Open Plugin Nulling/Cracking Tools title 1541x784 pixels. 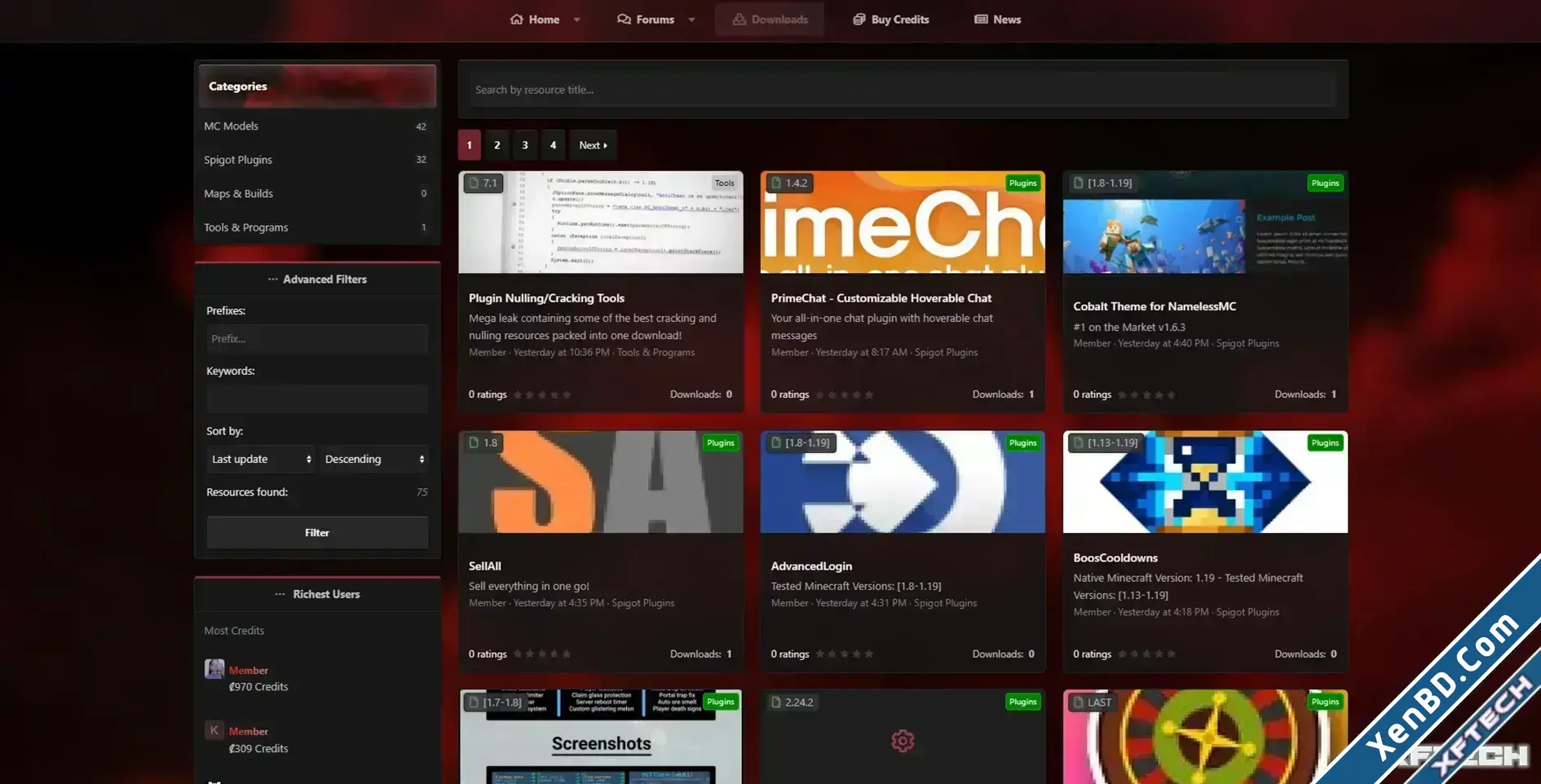pos(546,298)
